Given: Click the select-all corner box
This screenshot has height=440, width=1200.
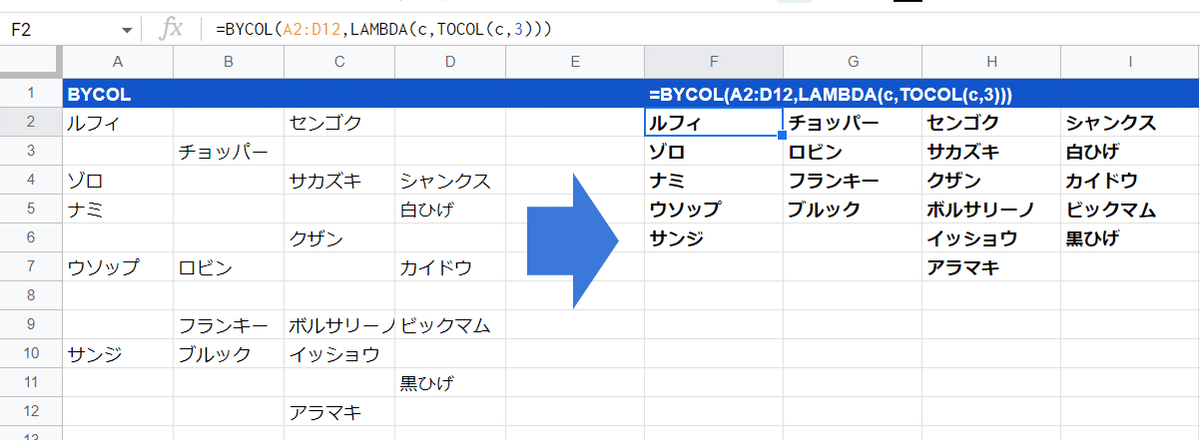Looking at the screenshot, I should (31, 62).
